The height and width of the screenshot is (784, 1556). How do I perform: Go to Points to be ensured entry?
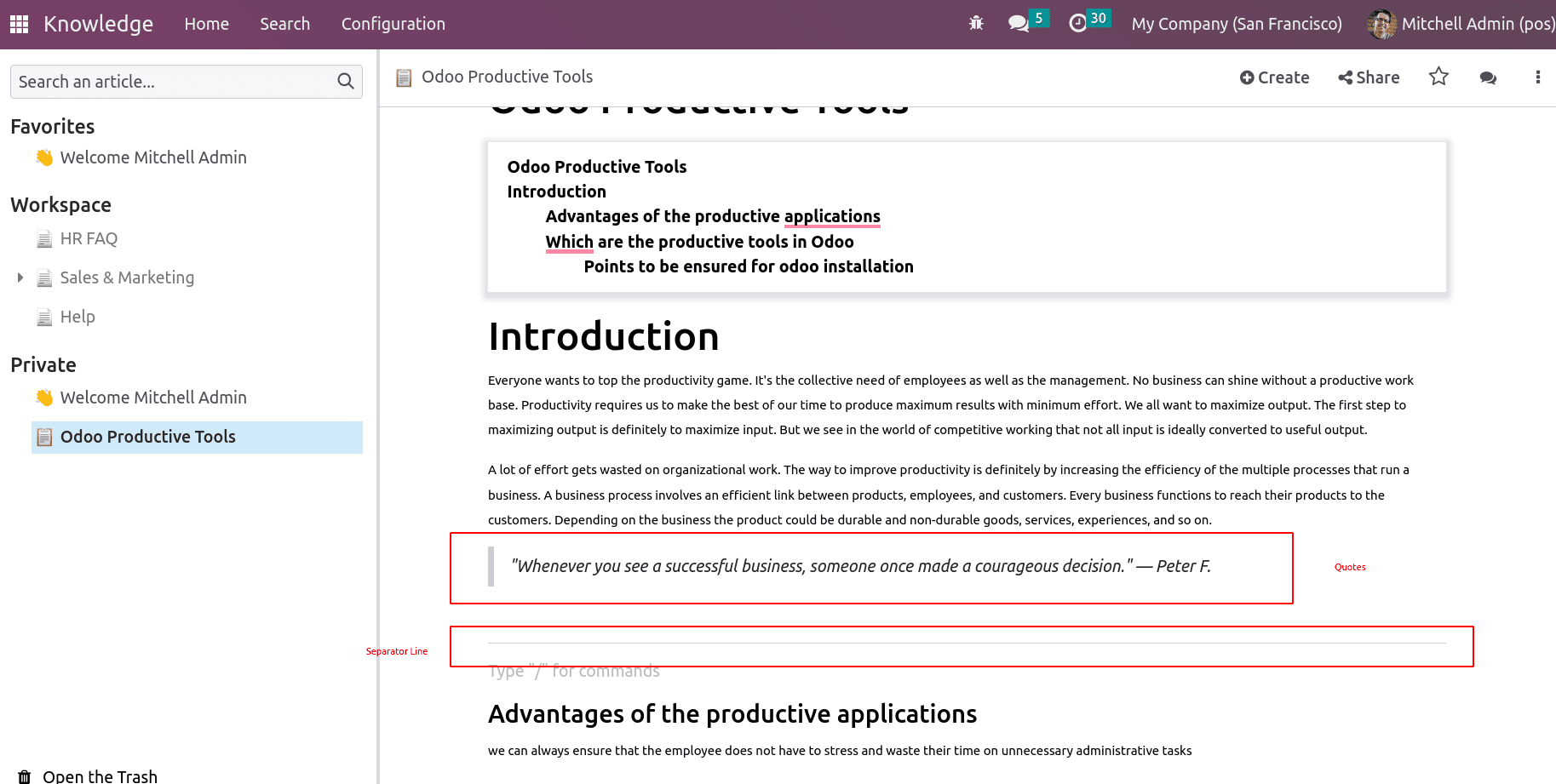(749, 266)
